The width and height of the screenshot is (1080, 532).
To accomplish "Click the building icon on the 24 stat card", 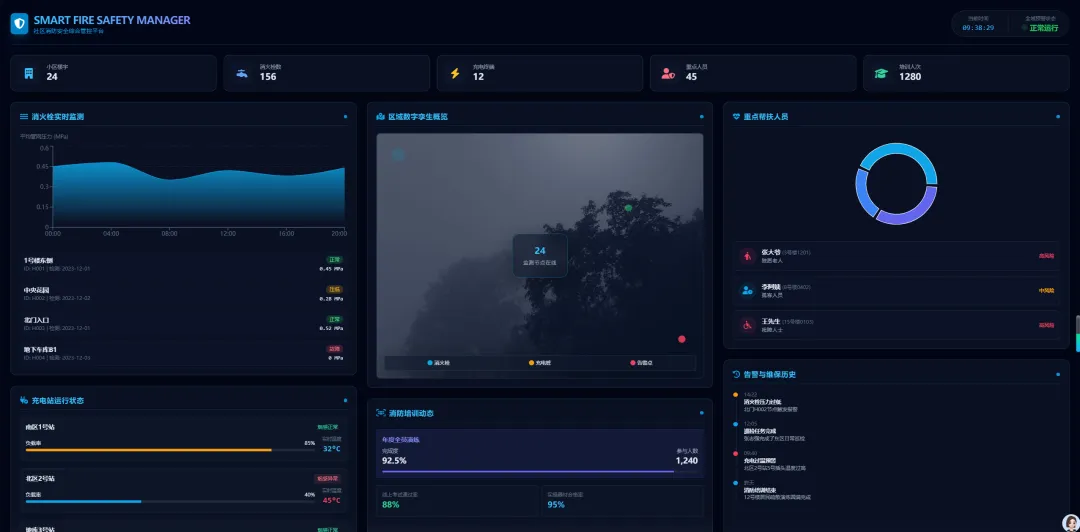I will pos(29,73).
